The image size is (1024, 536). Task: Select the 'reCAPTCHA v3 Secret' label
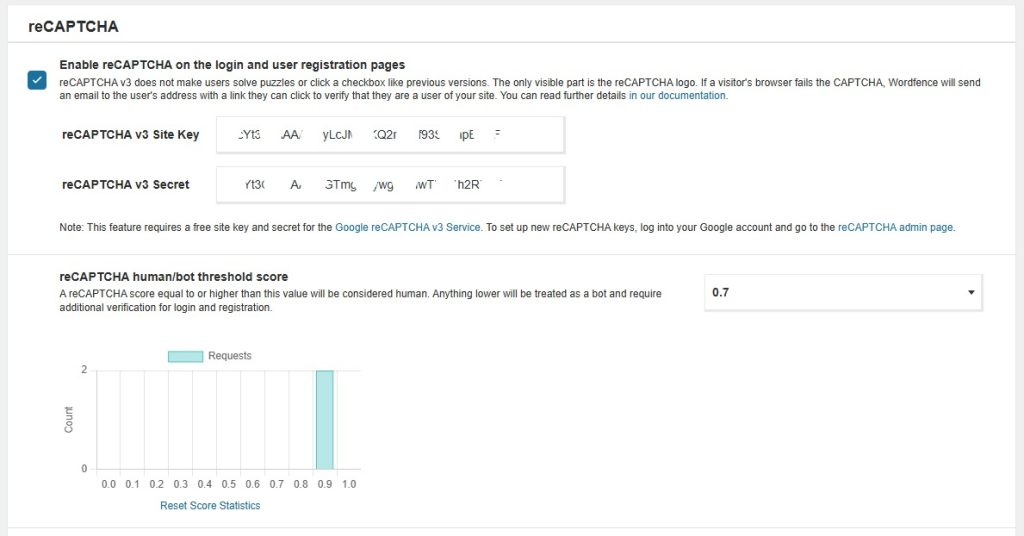click(x=125, y=184)
